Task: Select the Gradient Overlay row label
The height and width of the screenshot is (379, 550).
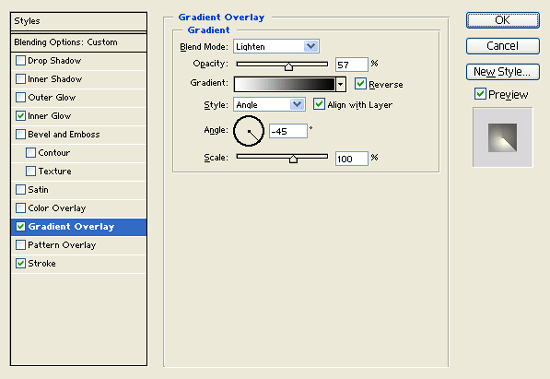Action: [71, 226]
